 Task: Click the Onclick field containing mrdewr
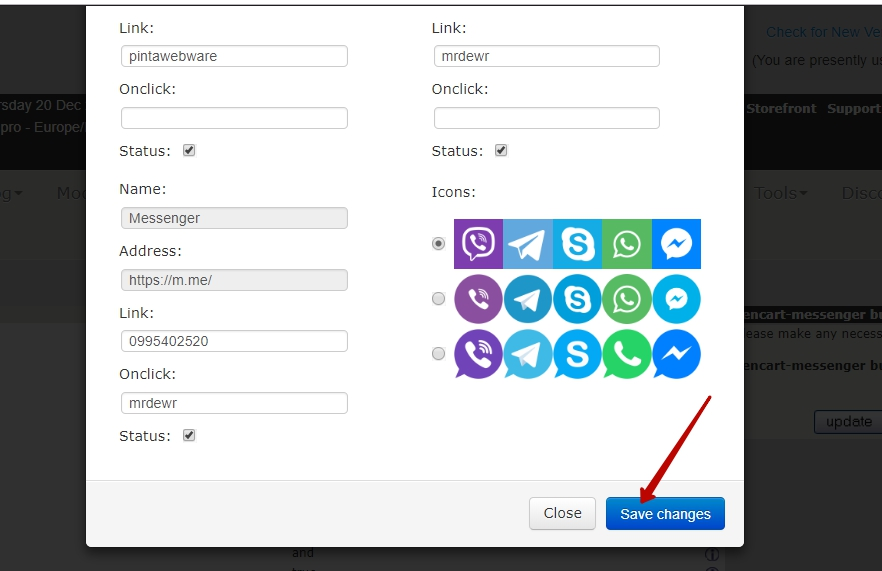234,403
